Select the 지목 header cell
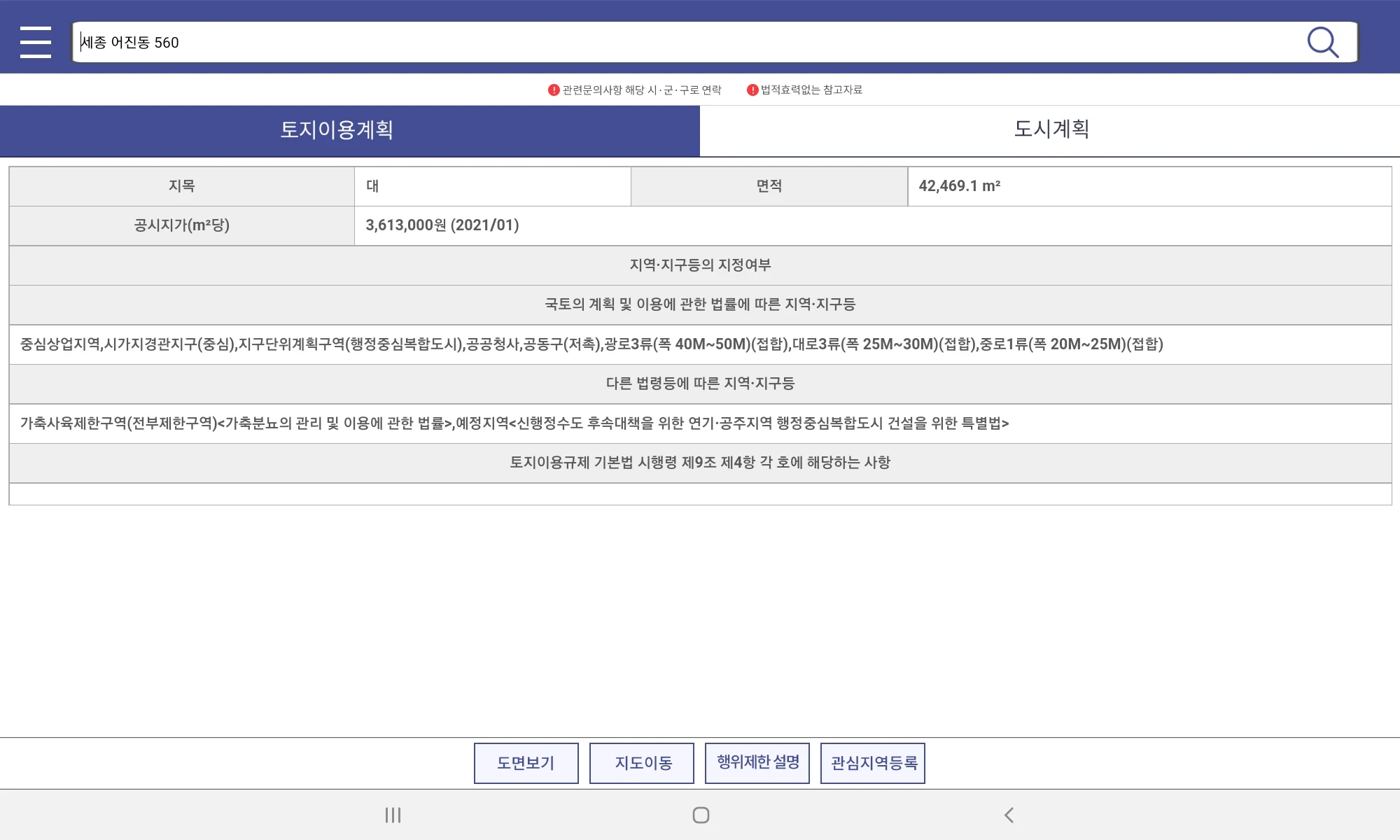This screenshot has height=840, width=1400. point(182,186)
